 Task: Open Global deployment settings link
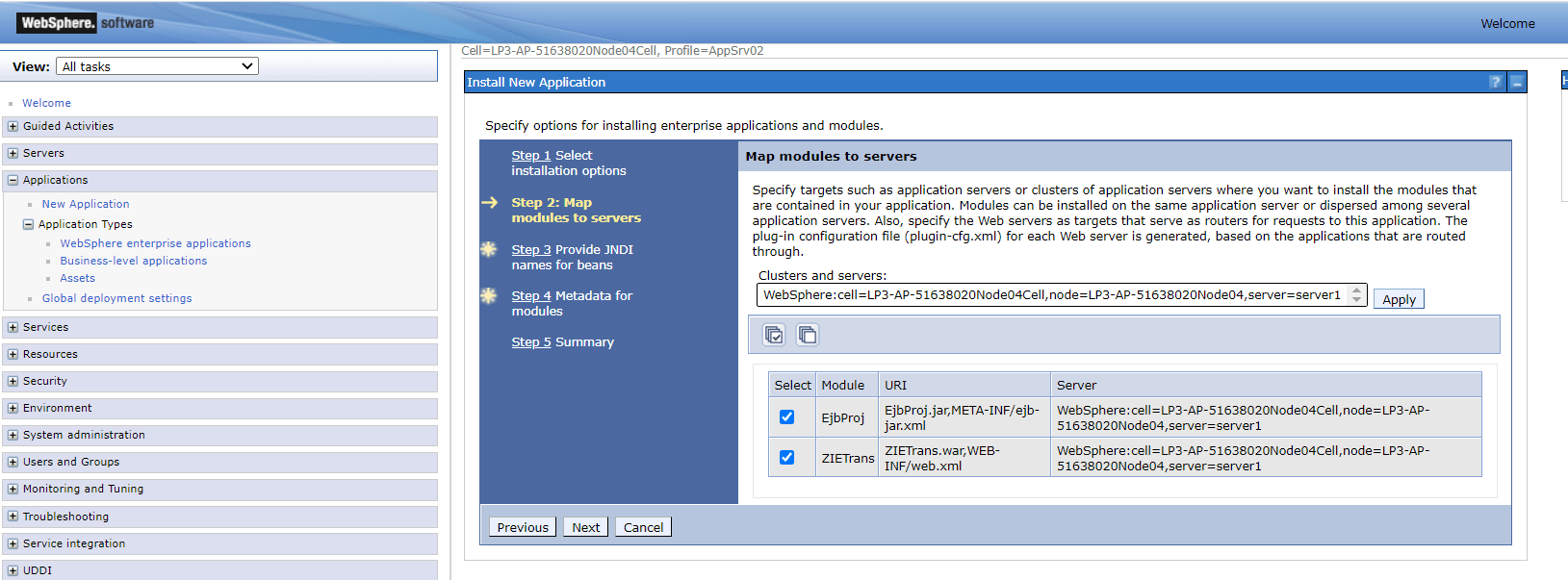click(116, 298)
